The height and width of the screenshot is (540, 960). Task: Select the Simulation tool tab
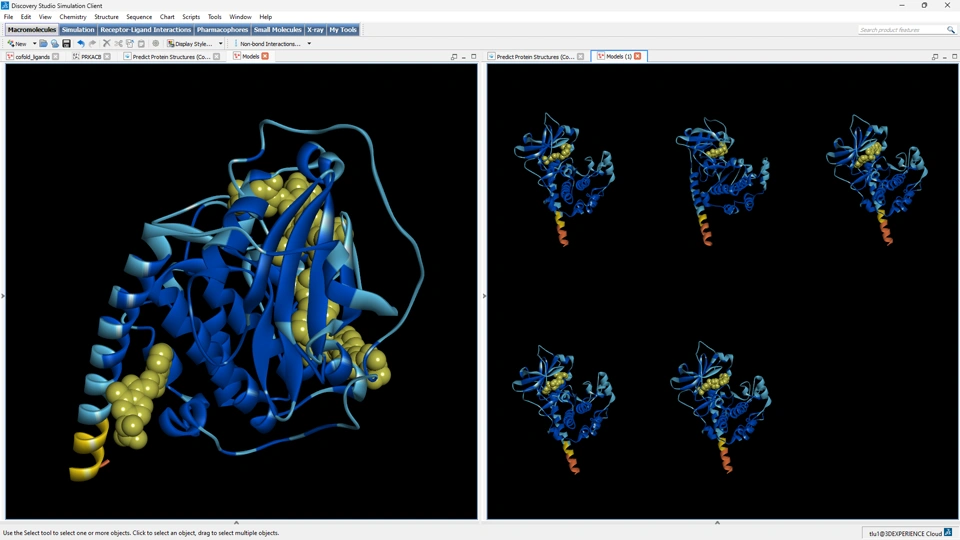pos(78,29)
